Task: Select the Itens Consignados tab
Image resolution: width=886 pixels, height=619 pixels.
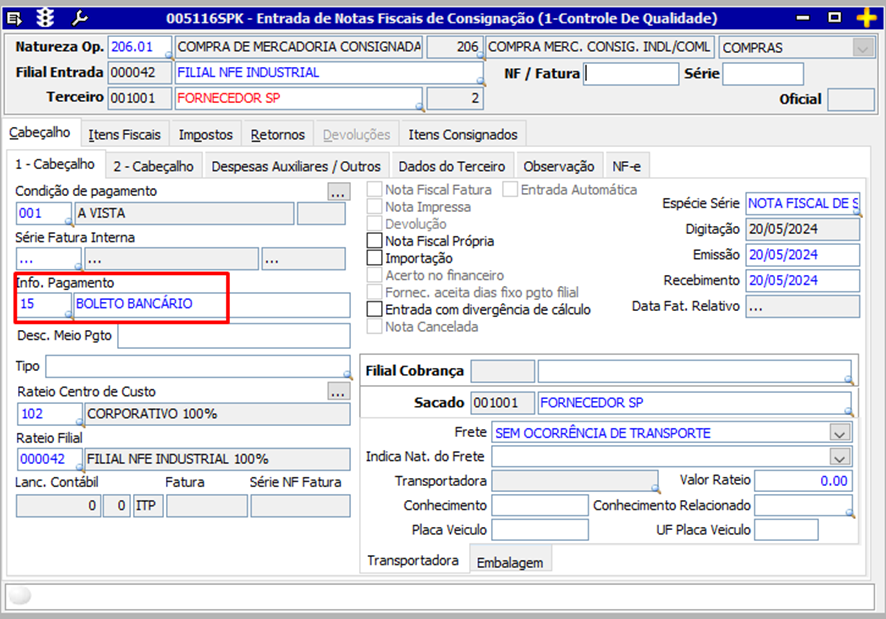Action: click(x=463, y=135)
